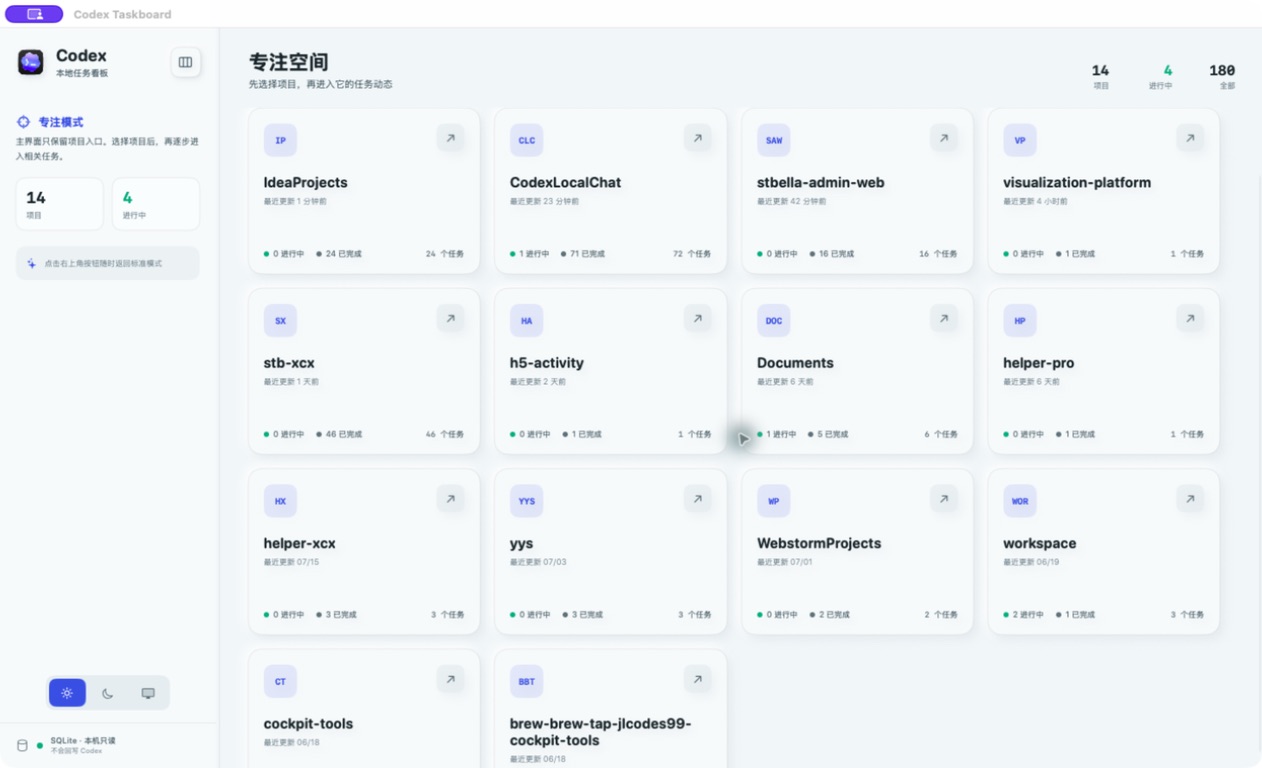
Task: Click 2 进行中 on workspace card
Action: (1024, 615)
